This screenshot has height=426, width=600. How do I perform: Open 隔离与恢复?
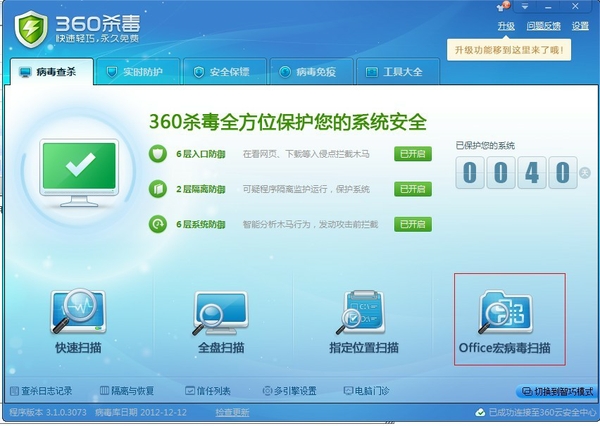pyautogui.click(x=127, y=391)
